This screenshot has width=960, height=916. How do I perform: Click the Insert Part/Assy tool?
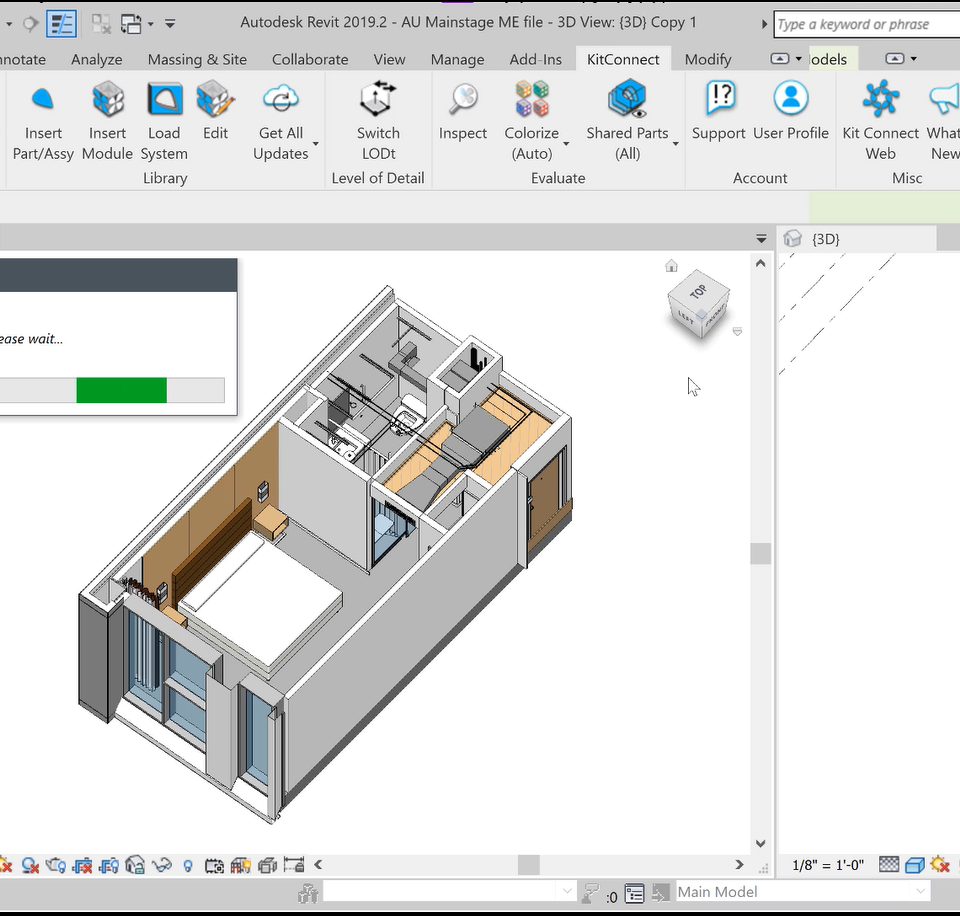coord(43,121)
